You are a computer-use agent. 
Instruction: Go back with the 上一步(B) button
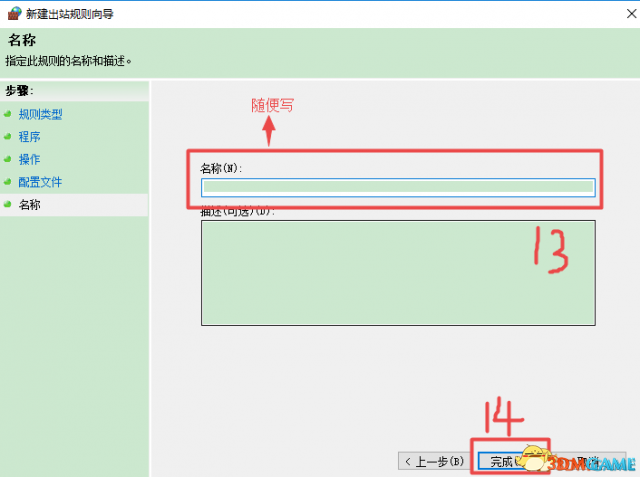coord(435,461)
